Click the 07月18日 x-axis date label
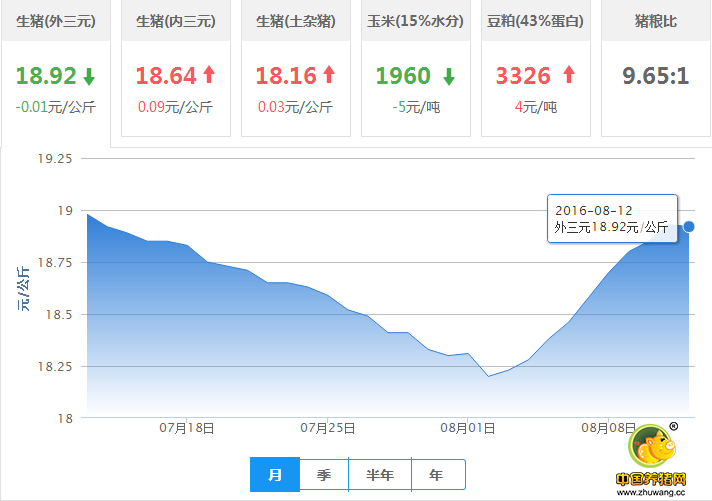This screenshot has width=712, height=501. (187, 428)
